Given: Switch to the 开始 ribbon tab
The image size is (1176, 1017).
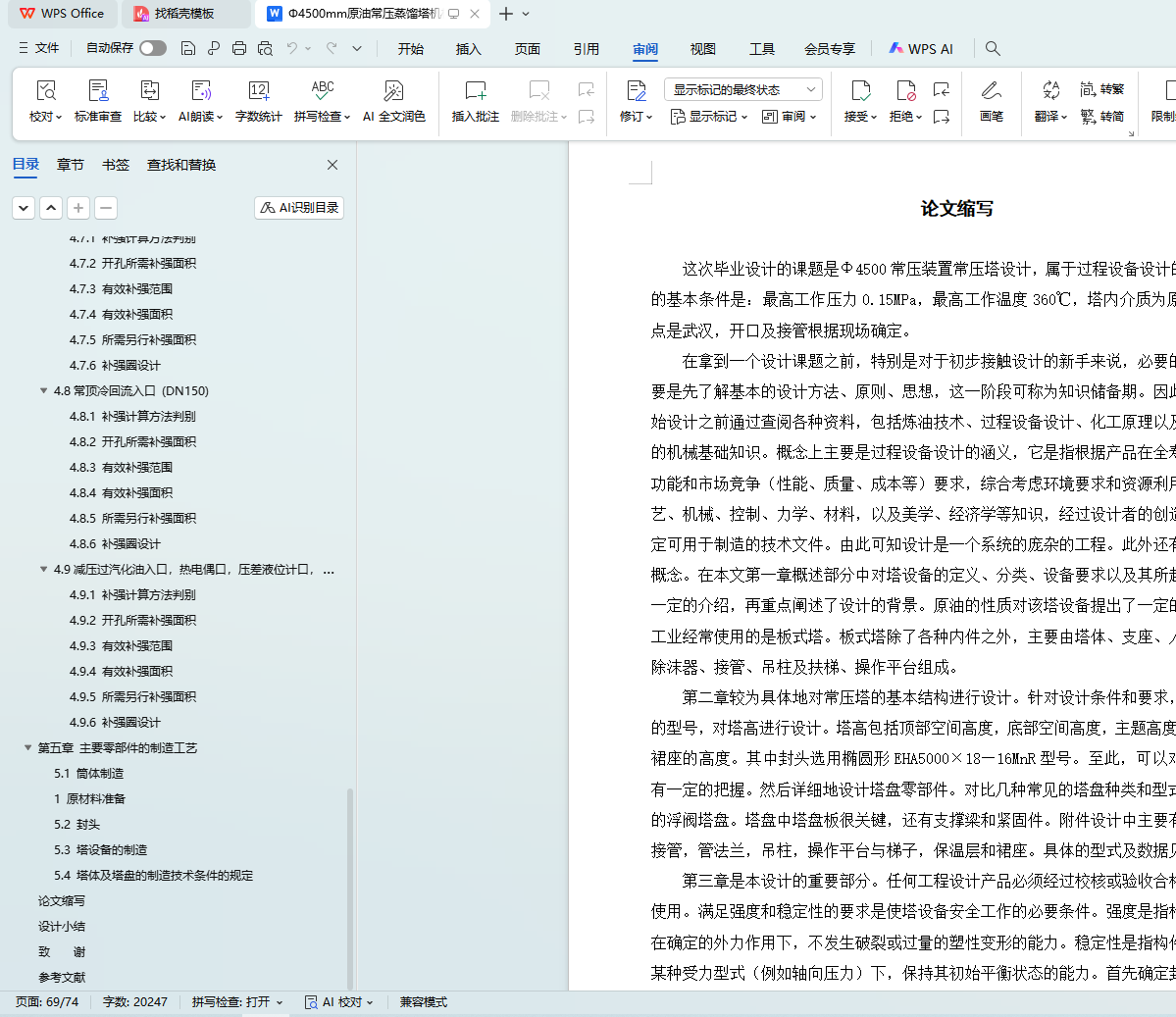Looking at the screenshot, I should pyautogui.click(x=410, y=49).
